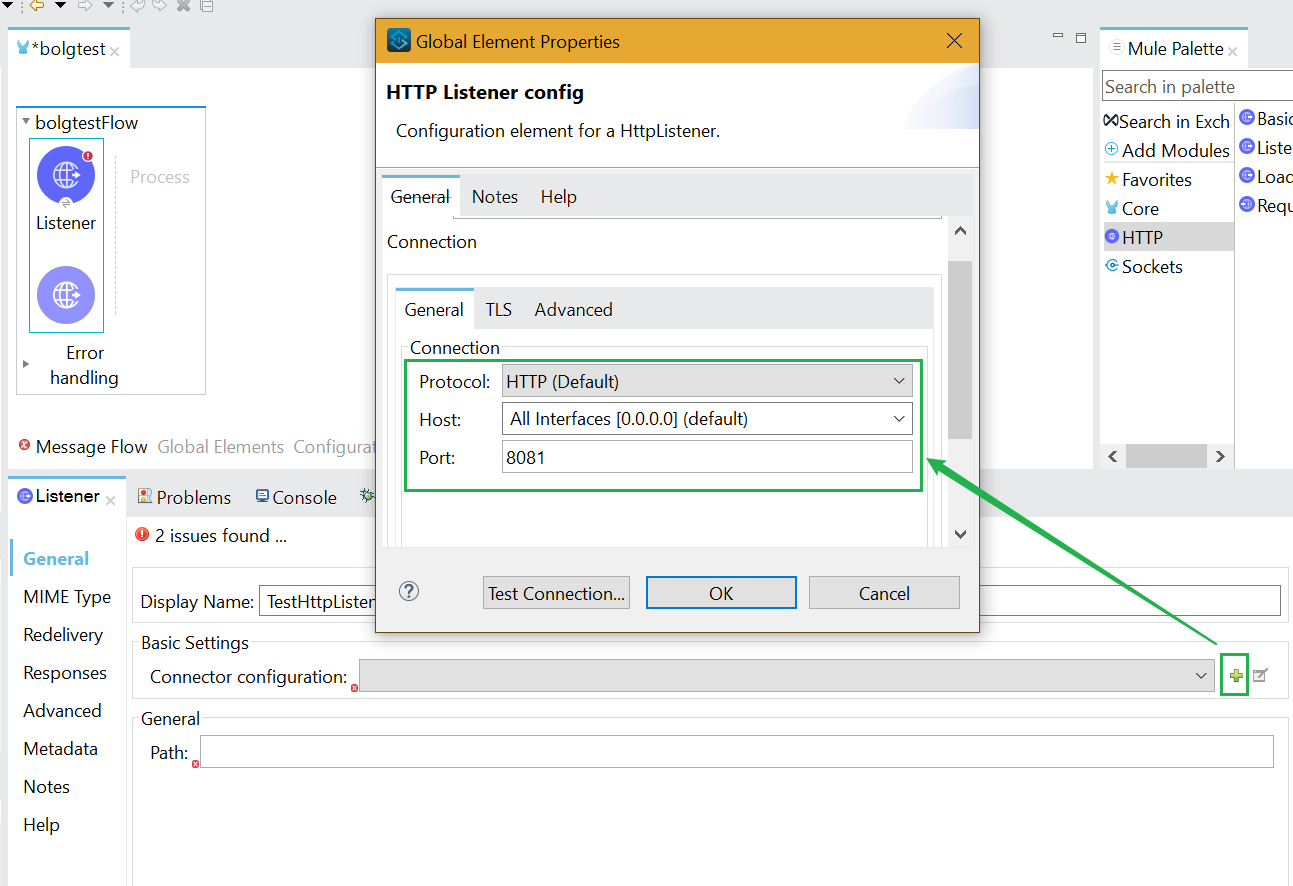
Task: Click the Listener HTTP component icon in the flow
Action: (x=66, y=175)
